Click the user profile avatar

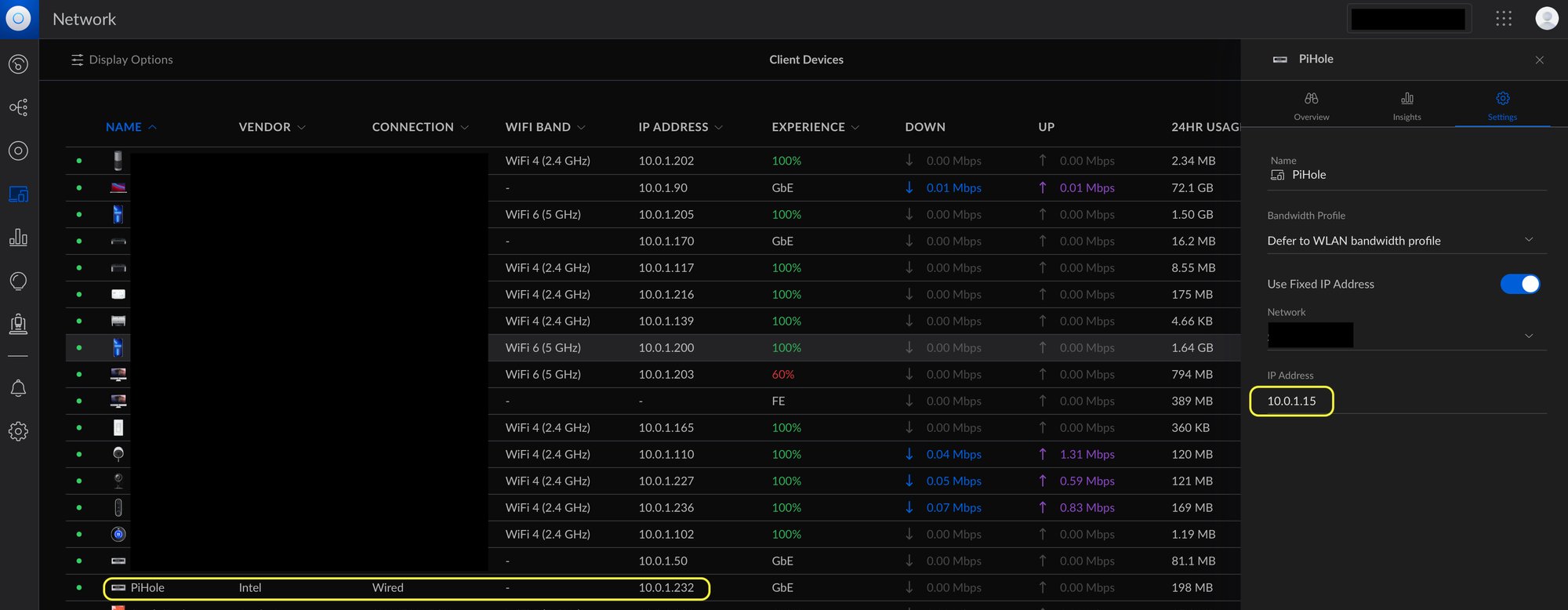pos(1546,19)
